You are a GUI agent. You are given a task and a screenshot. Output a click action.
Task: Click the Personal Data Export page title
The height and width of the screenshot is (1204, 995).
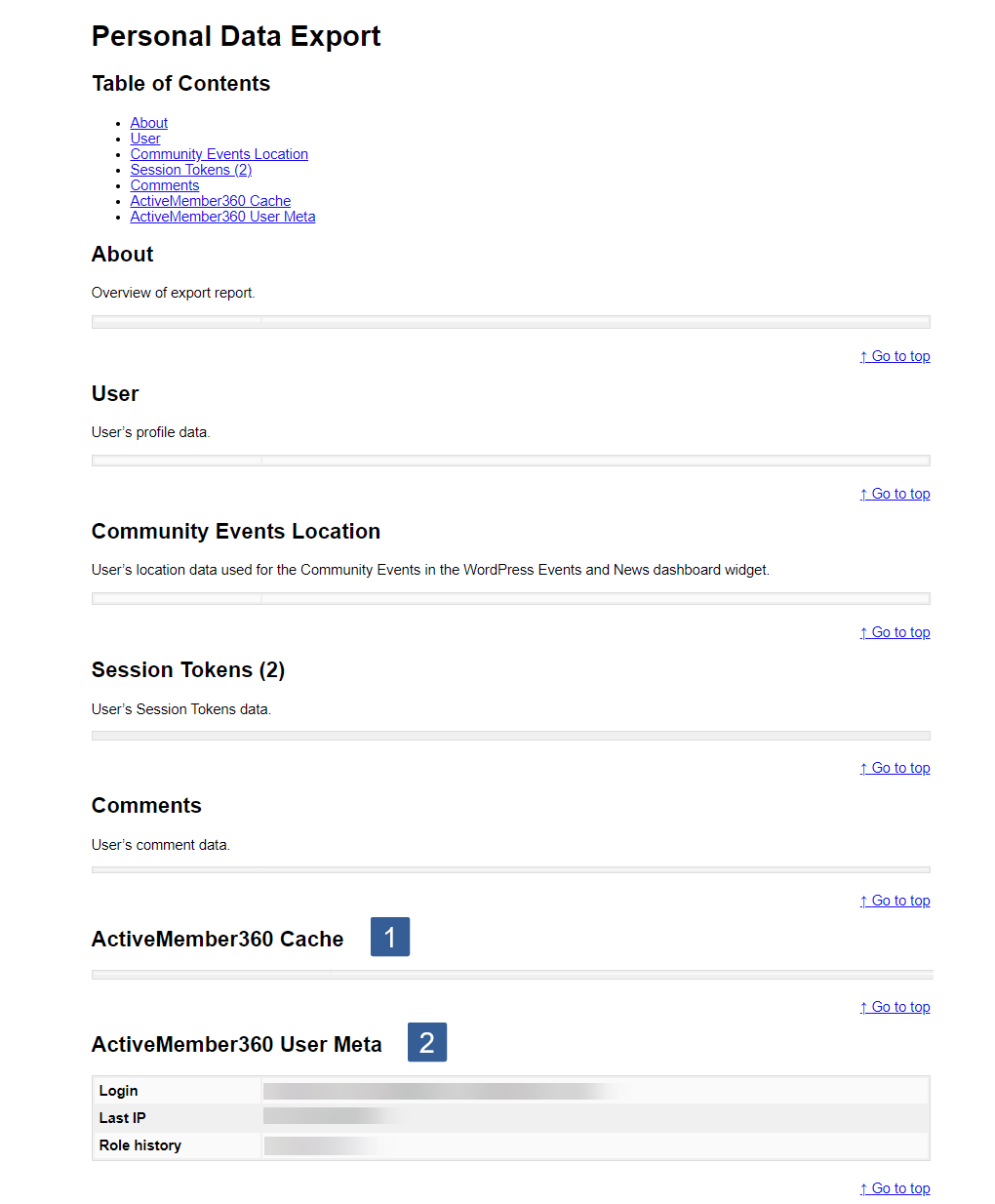click(235, 36)
